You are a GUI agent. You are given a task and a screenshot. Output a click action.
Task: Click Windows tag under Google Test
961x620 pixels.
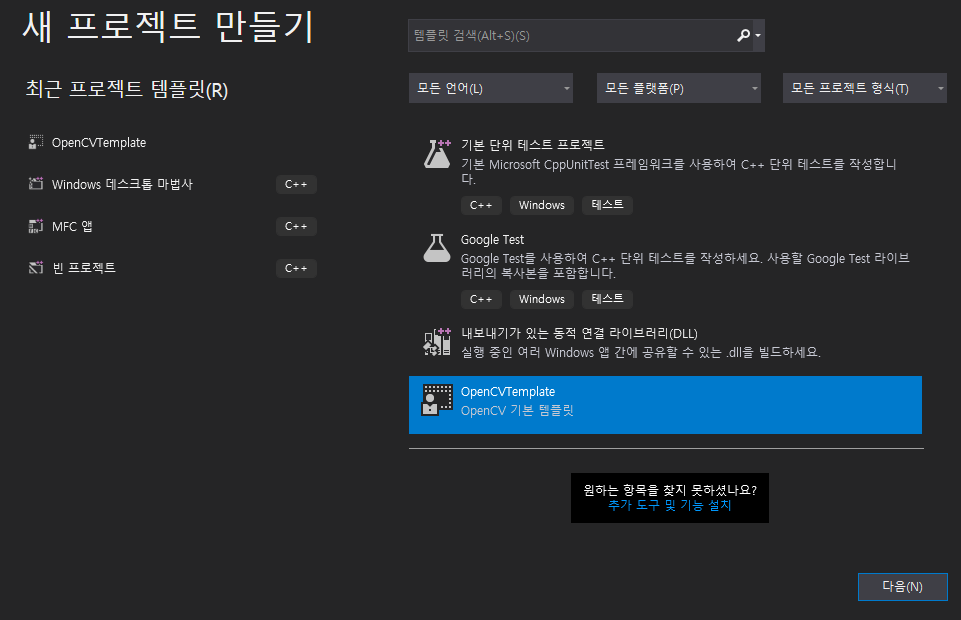[542, 299]
